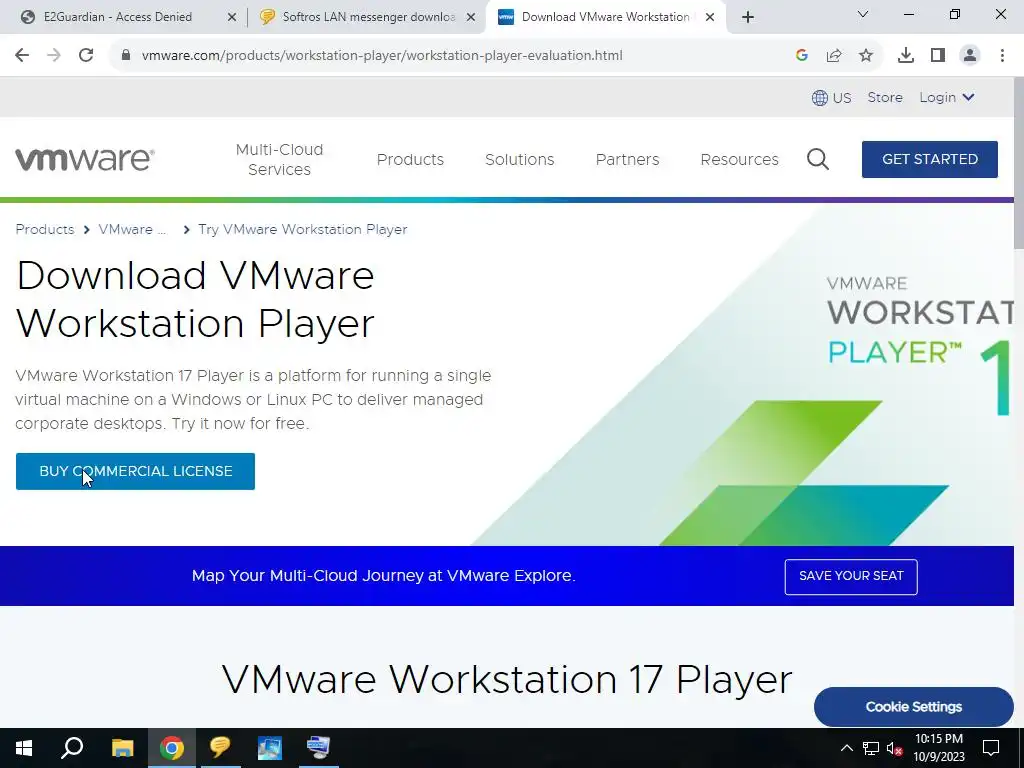Viewport: 1024px width, 768px height.
Task: Open the Partners menu
Action: (628, 159)
